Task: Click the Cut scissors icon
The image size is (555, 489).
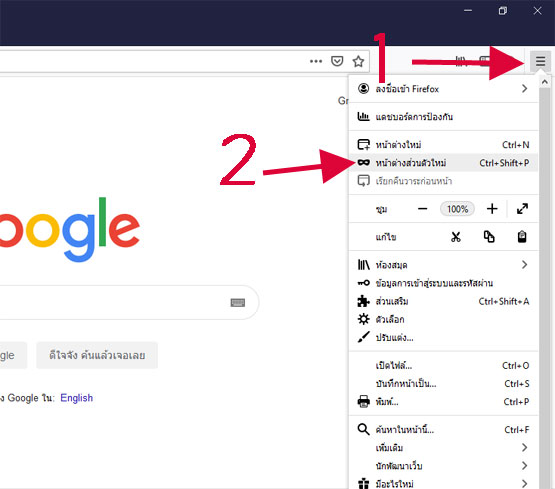Action: (x=456, y=237)
